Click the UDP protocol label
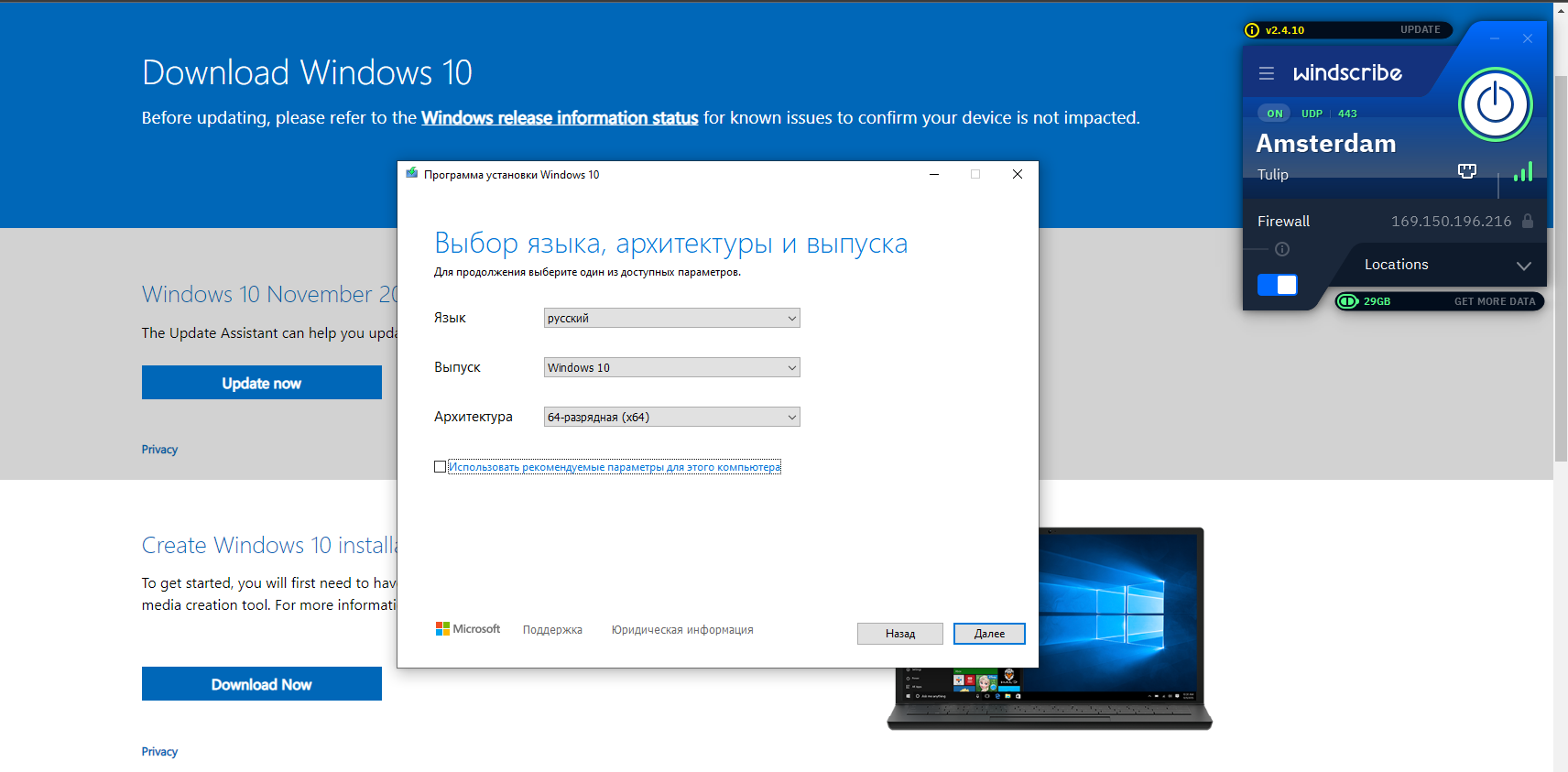 coord(1312,114)
